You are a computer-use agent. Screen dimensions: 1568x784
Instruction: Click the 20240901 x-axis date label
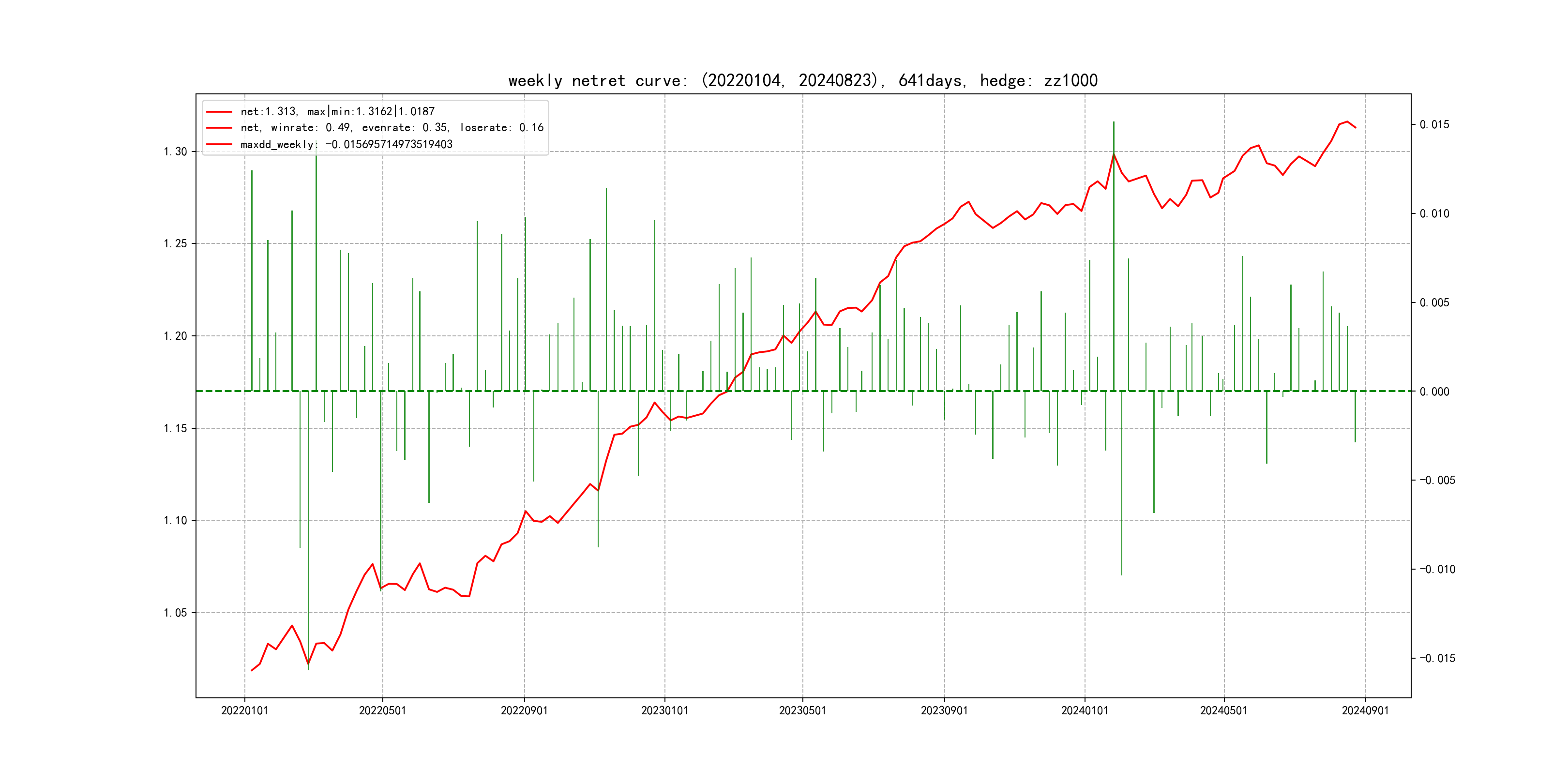tap(1365, 710)
